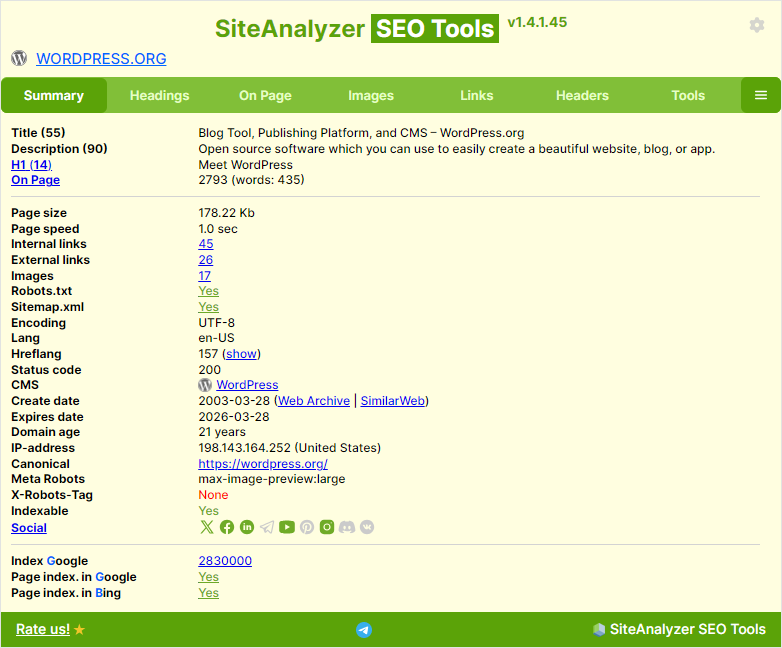Image resolution: width=782 pixels, height=648 pixels.
Task: Switch to the Headings tab
Action: [160, 95]
